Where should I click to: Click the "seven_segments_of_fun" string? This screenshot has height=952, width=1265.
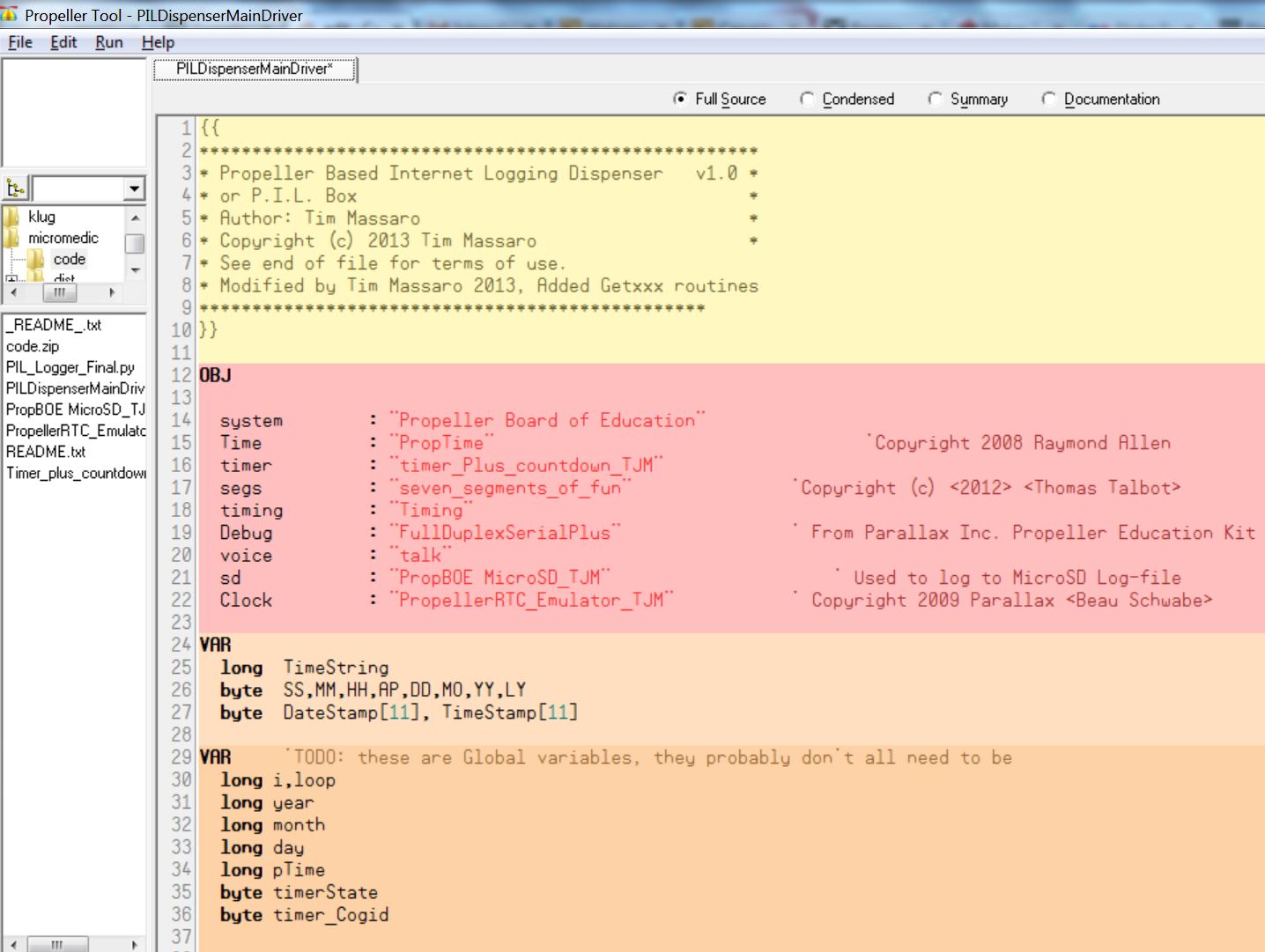point(511,487)
